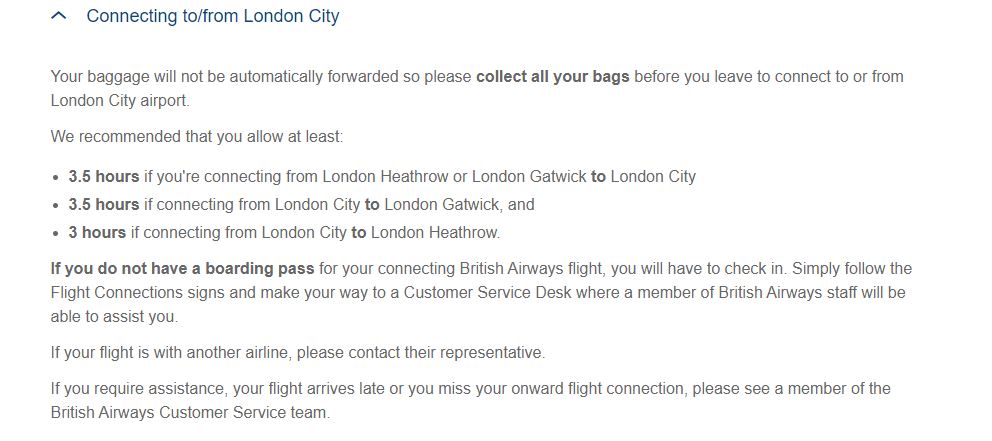Click bold "3.5 hours" in the first bullet
This screenshot has height=441, width=992.
pyautogui.click(x=104, y=177)
